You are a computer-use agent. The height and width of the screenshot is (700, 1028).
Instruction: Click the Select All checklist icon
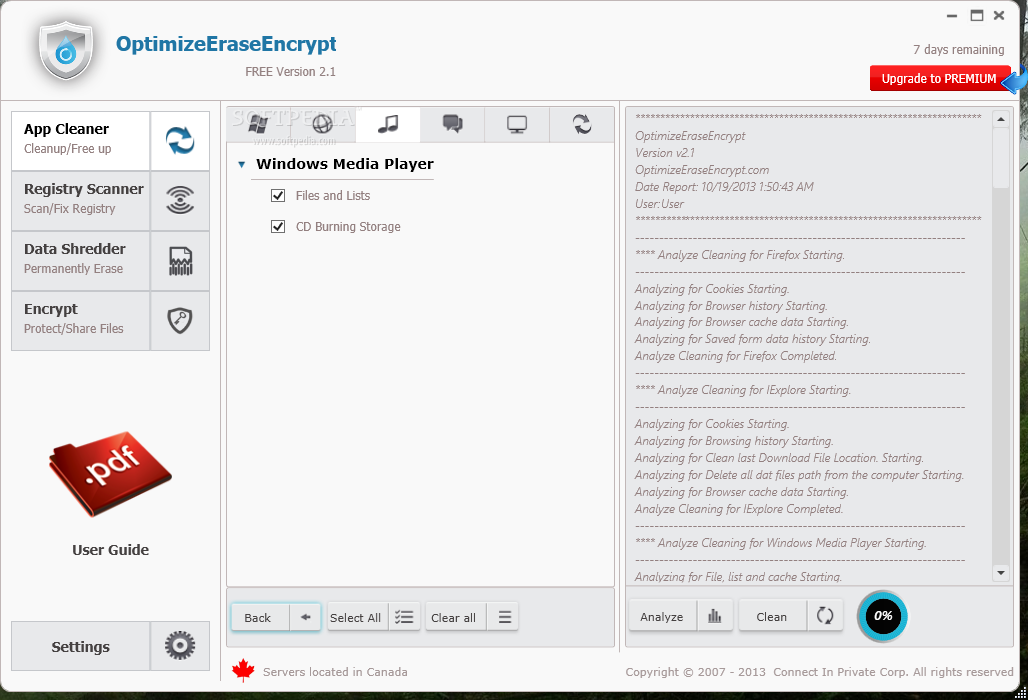405,617
